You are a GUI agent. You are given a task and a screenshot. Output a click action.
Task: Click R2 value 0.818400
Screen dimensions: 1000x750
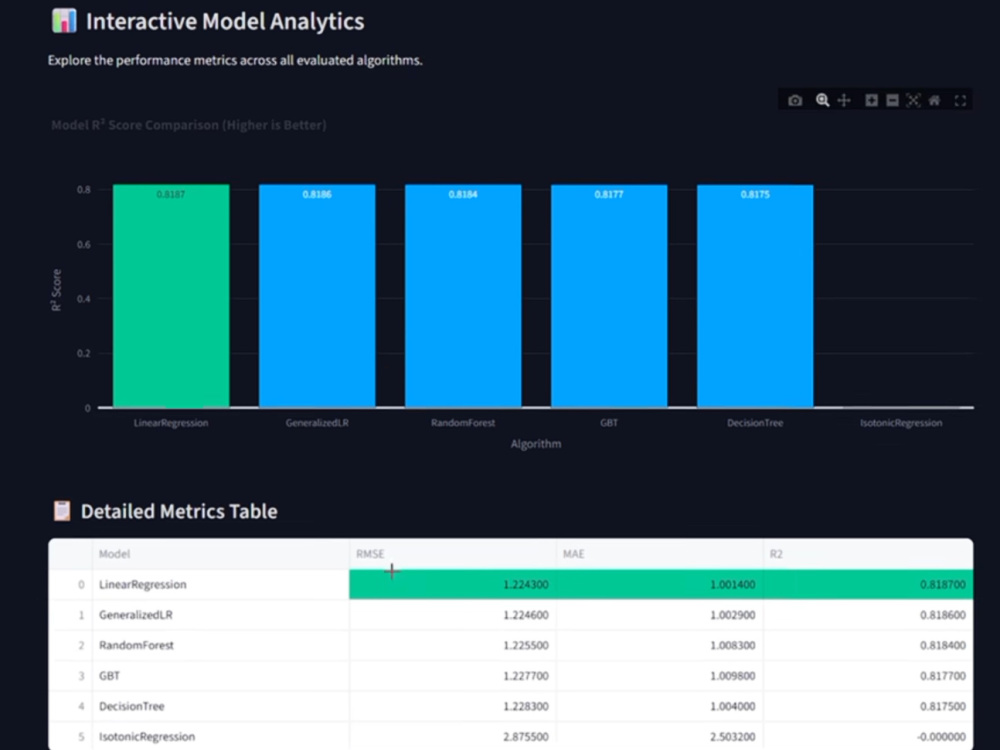coord(868,645)
